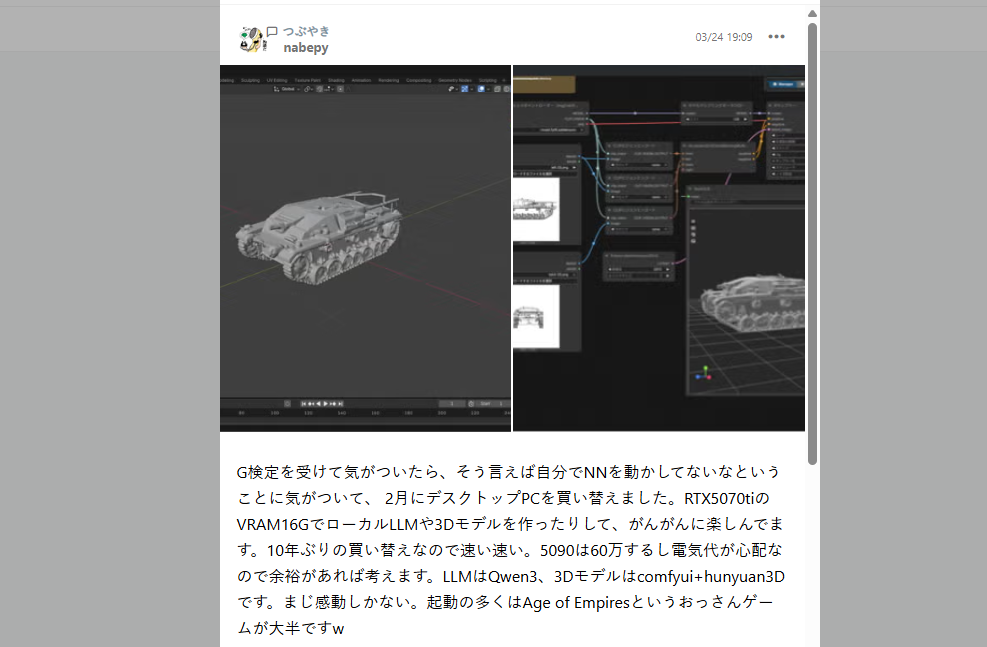Click the つぶやき category link
This screenshot has width=987, height=647.
[x=306, y=31]
